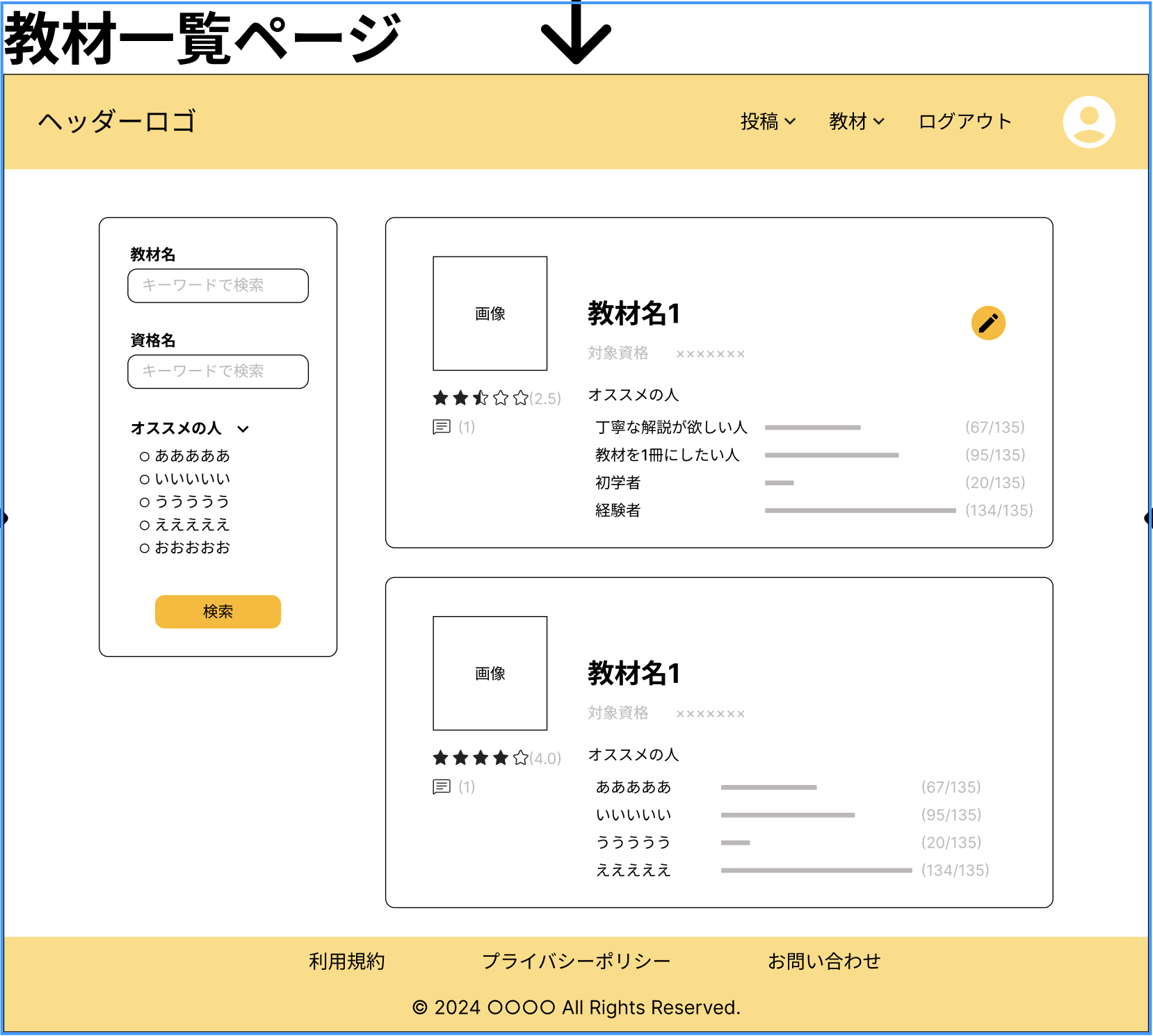Open the 利用規約 link
The width and height of the screenshot is (1153, 1036).
point(346,961)
